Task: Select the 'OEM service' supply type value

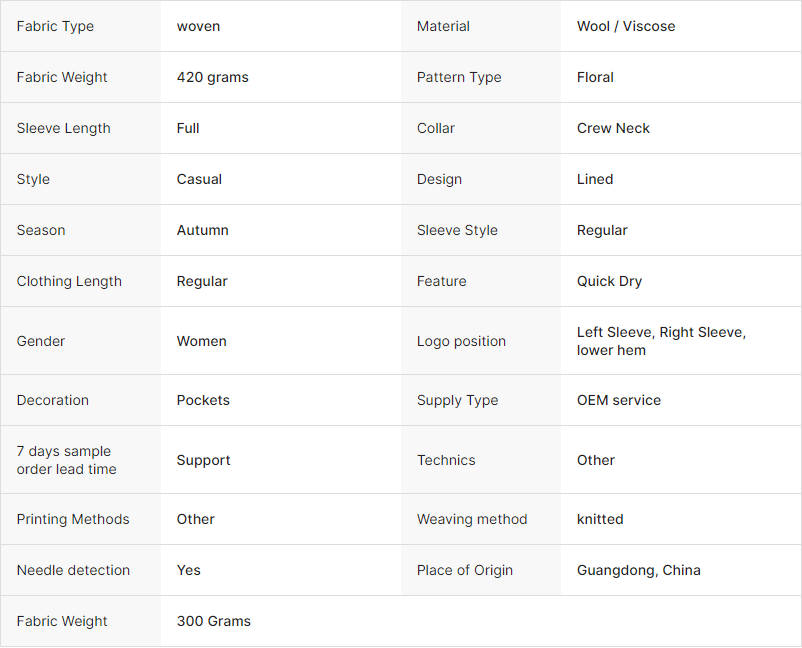Action: (x=619, y=400)
